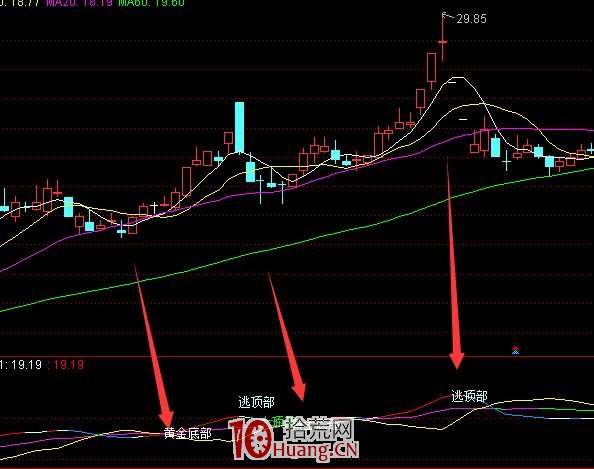
Task: Select the red 19.19 indicator value
Action: click(69, 365)
